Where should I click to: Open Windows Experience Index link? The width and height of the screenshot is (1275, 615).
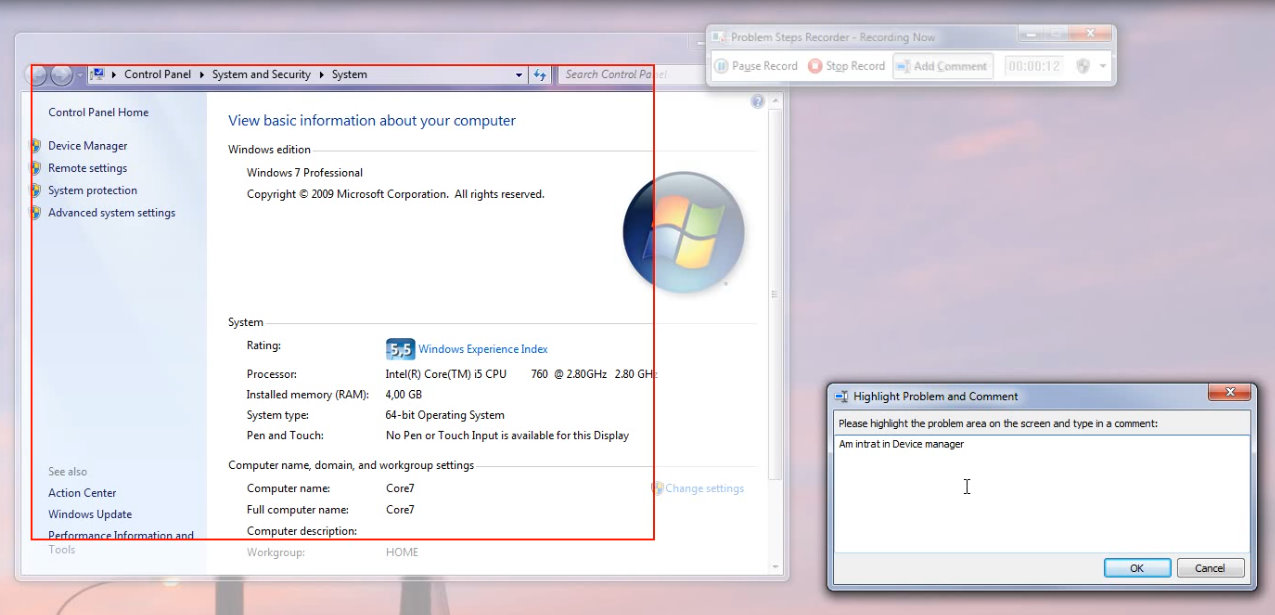tap(483, 349)
